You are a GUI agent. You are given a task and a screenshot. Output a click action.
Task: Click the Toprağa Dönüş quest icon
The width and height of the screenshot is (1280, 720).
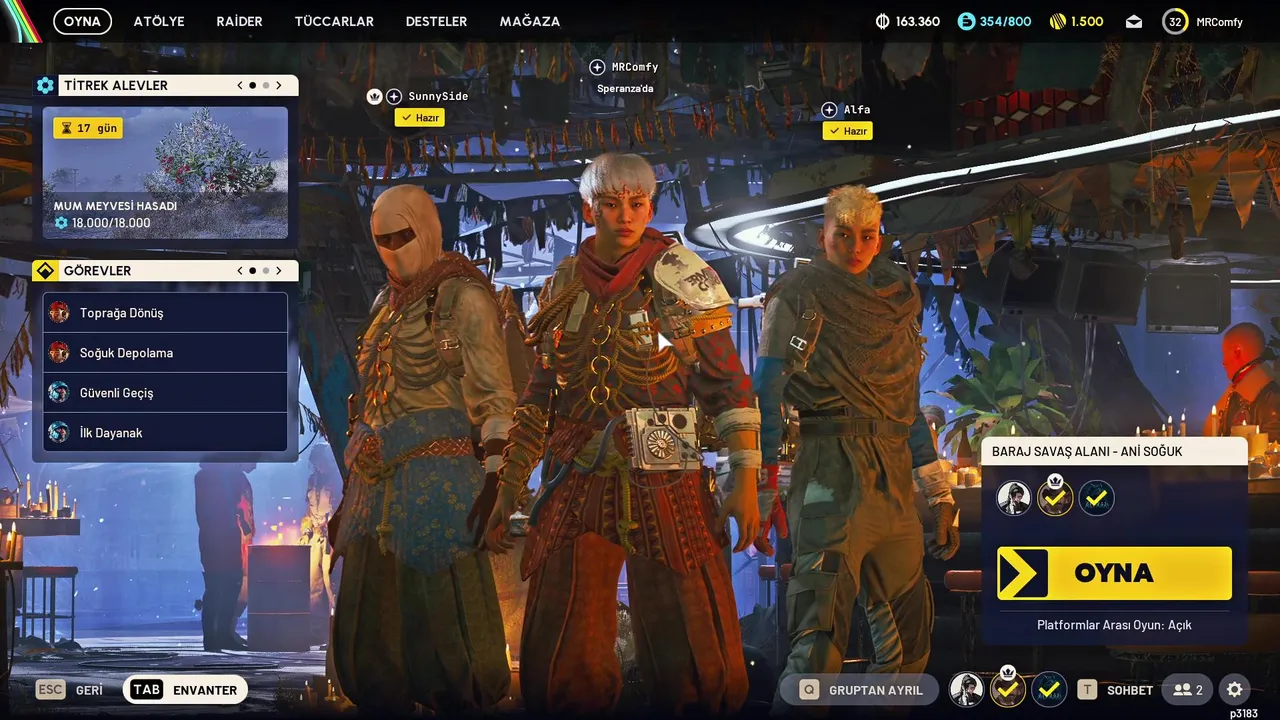pyautogui.click(x=59, y=312)
